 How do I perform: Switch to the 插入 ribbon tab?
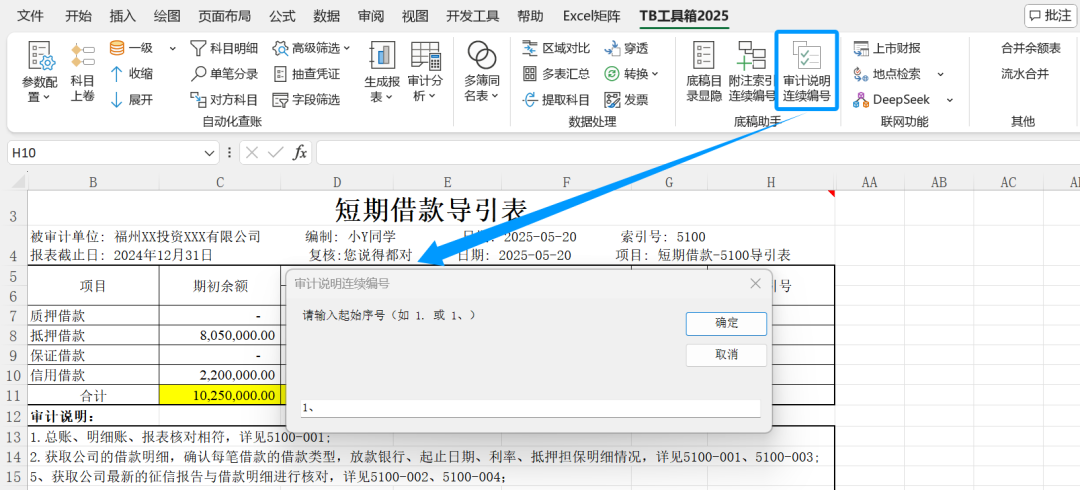point(123,16)
